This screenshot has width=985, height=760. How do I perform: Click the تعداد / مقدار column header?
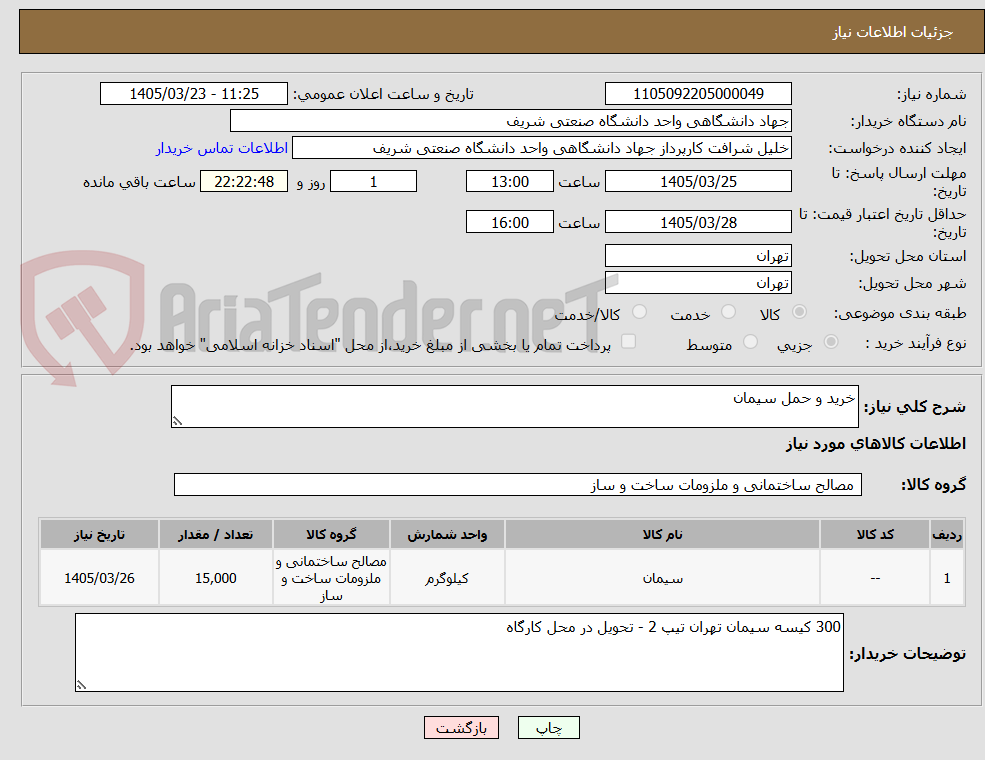click(215, 535)
